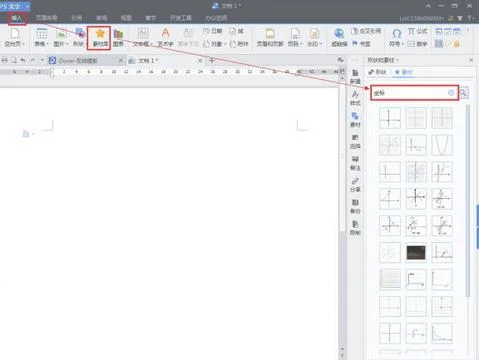The height and width of the screenshot is (360, 479).
Task: Expand the Picture dropdown arrow
Action: (x=67, y=44)
